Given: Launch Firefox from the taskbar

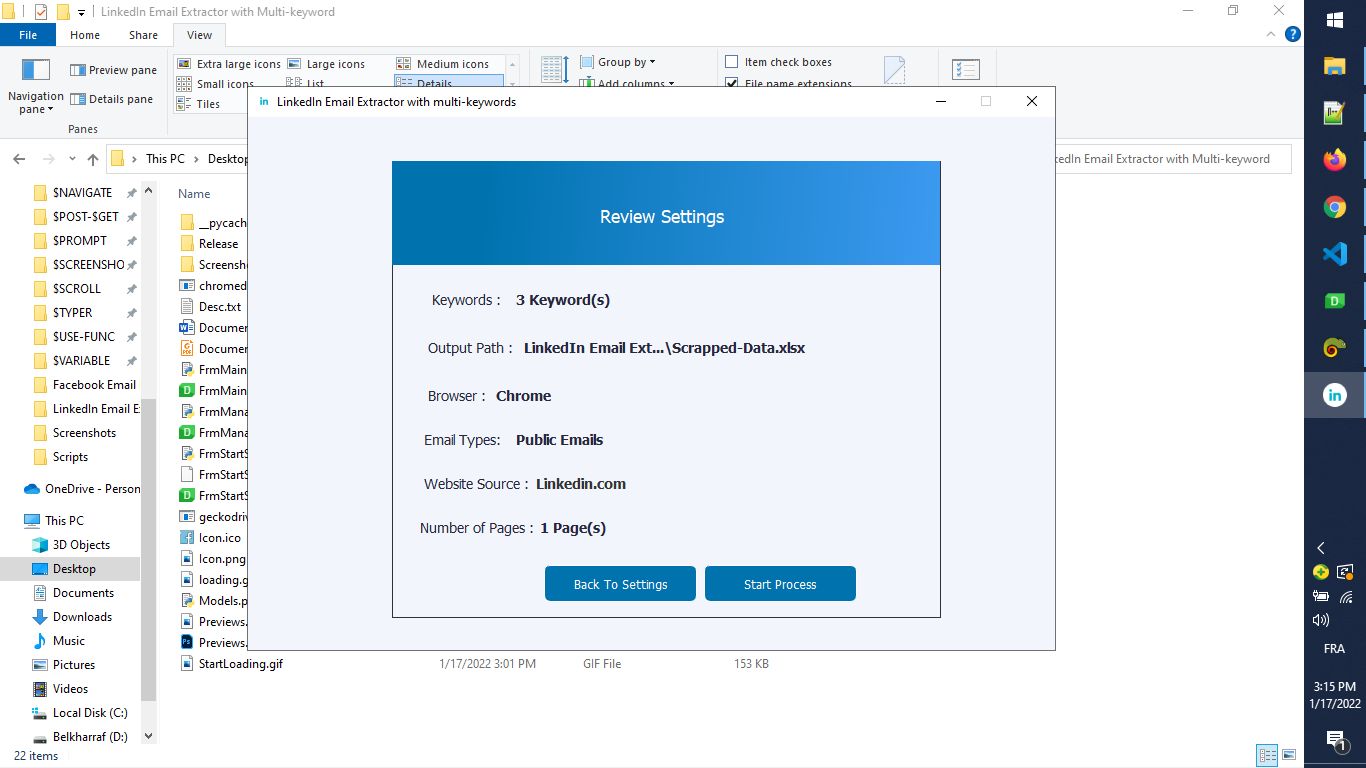Looking at the screenshot, I should pyautogui.click(x=1335, y=160).
